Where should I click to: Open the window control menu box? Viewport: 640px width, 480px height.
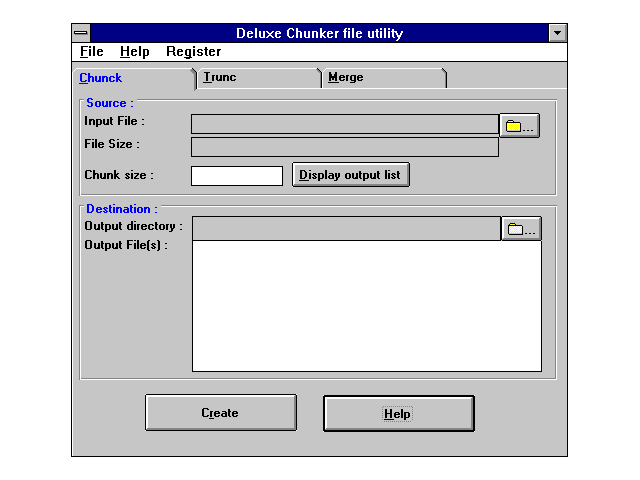point(81,33)
